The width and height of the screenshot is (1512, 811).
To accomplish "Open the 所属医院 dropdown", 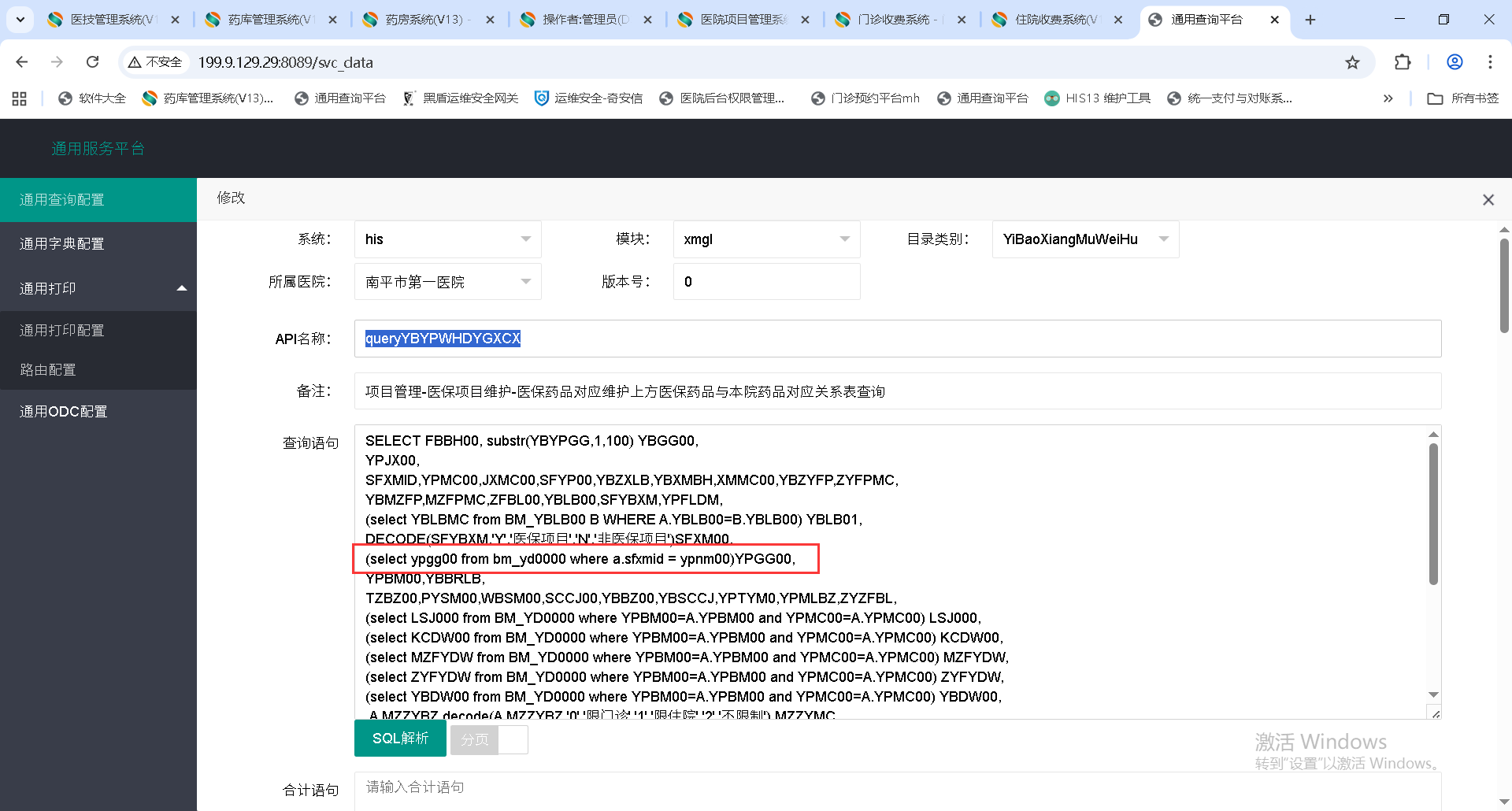I will [x=447, y=282].
